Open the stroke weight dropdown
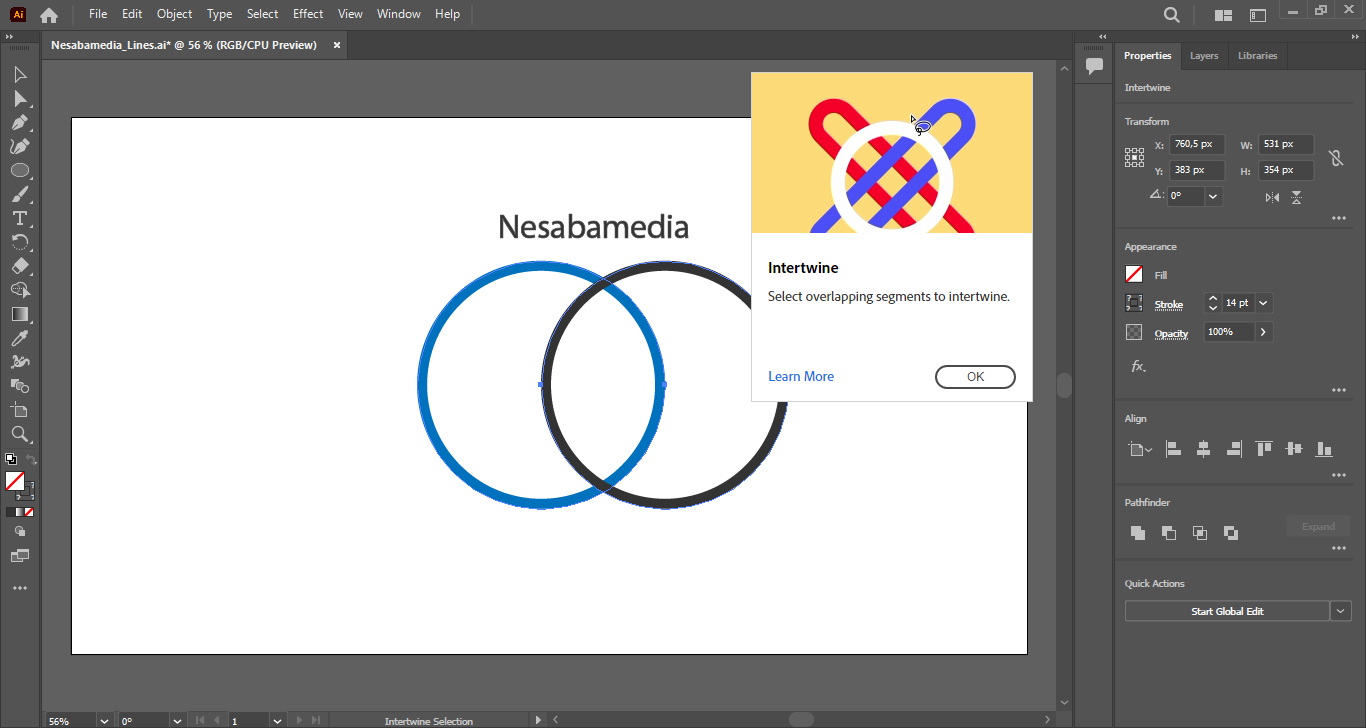Screen dimensions: 1366x728 tap(1264, 303)
